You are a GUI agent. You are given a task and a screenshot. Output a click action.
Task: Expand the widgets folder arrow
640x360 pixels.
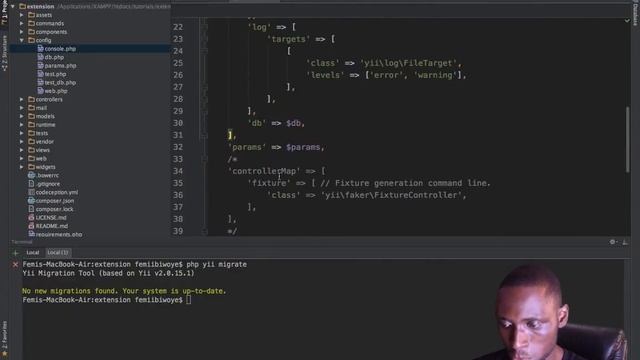point(22,167)
